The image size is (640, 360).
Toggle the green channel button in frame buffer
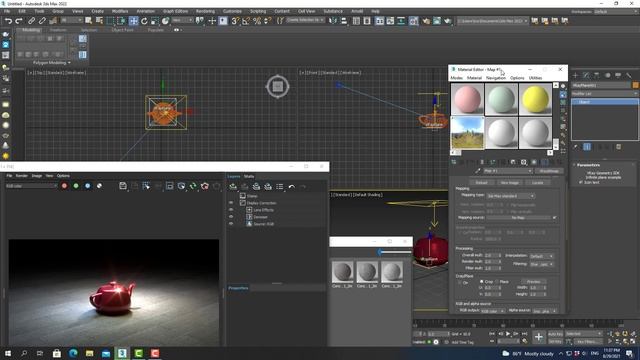76,186
